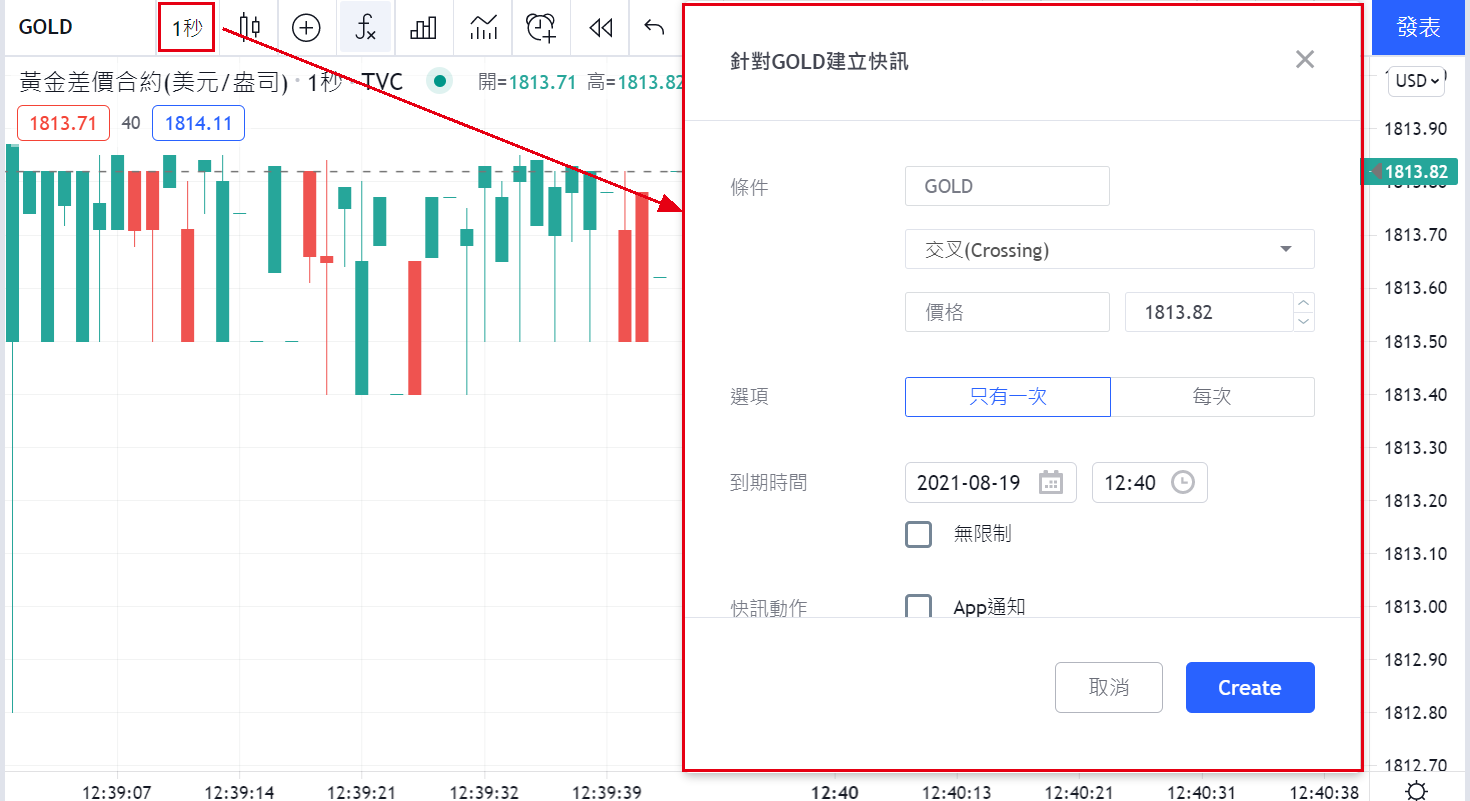Open the USD currency dropdown
1470x801 pixels.
[1416, 82]
